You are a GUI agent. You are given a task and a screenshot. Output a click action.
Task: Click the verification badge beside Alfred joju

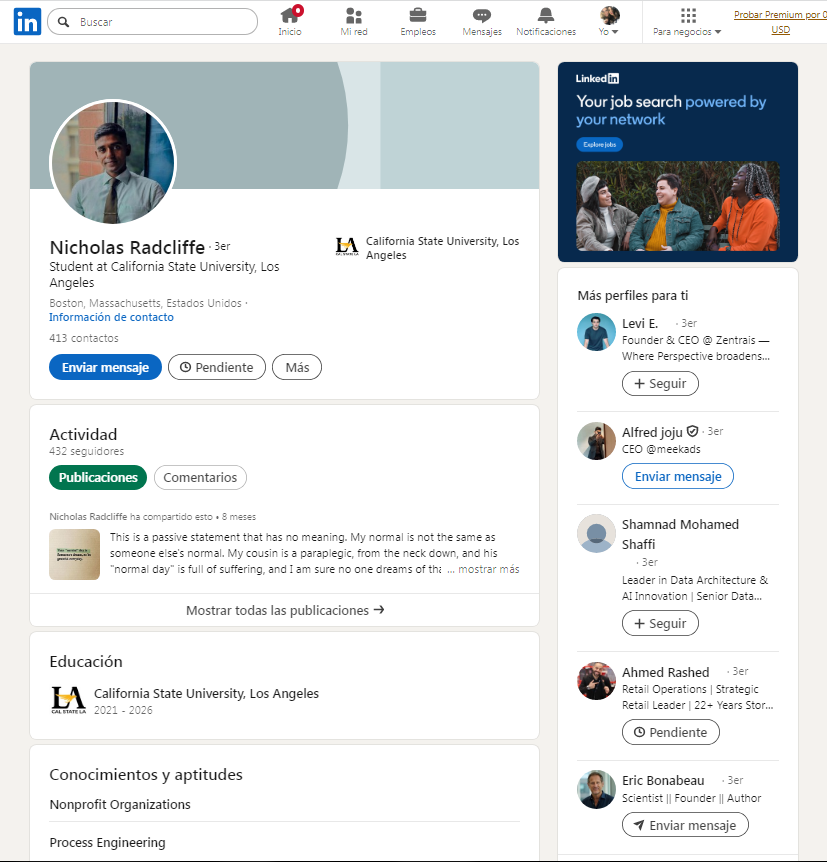pos(692,432)
